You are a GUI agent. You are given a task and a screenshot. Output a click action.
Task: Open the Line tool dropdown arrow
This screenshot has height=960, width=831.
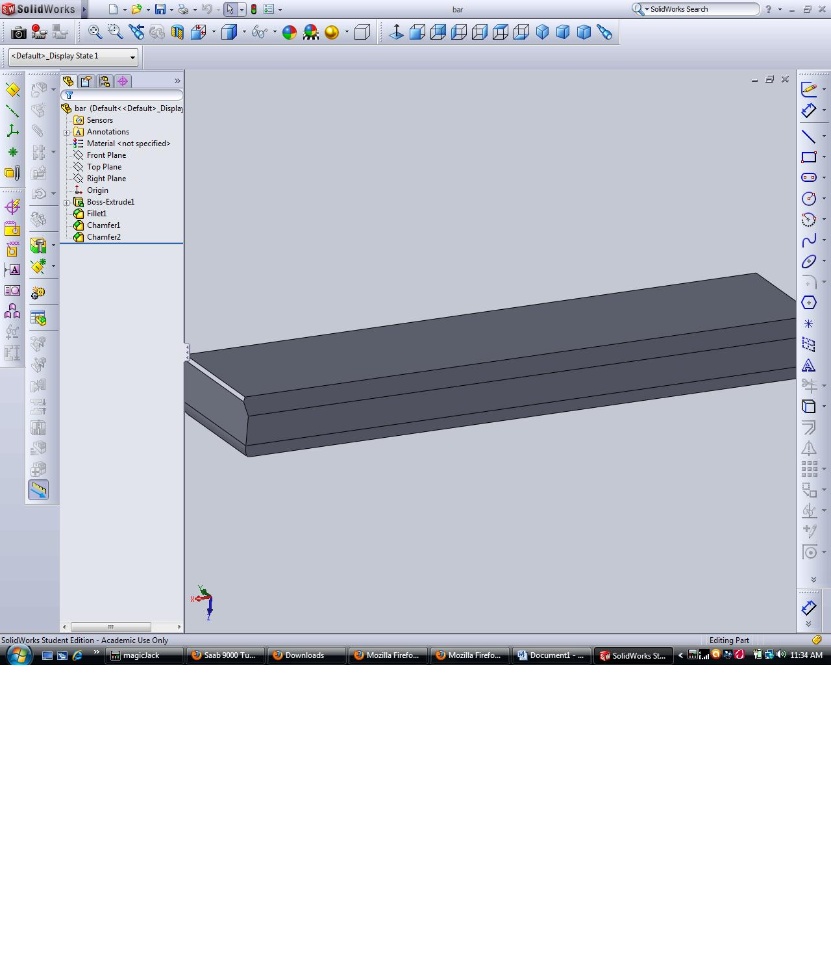coord(824,136)
